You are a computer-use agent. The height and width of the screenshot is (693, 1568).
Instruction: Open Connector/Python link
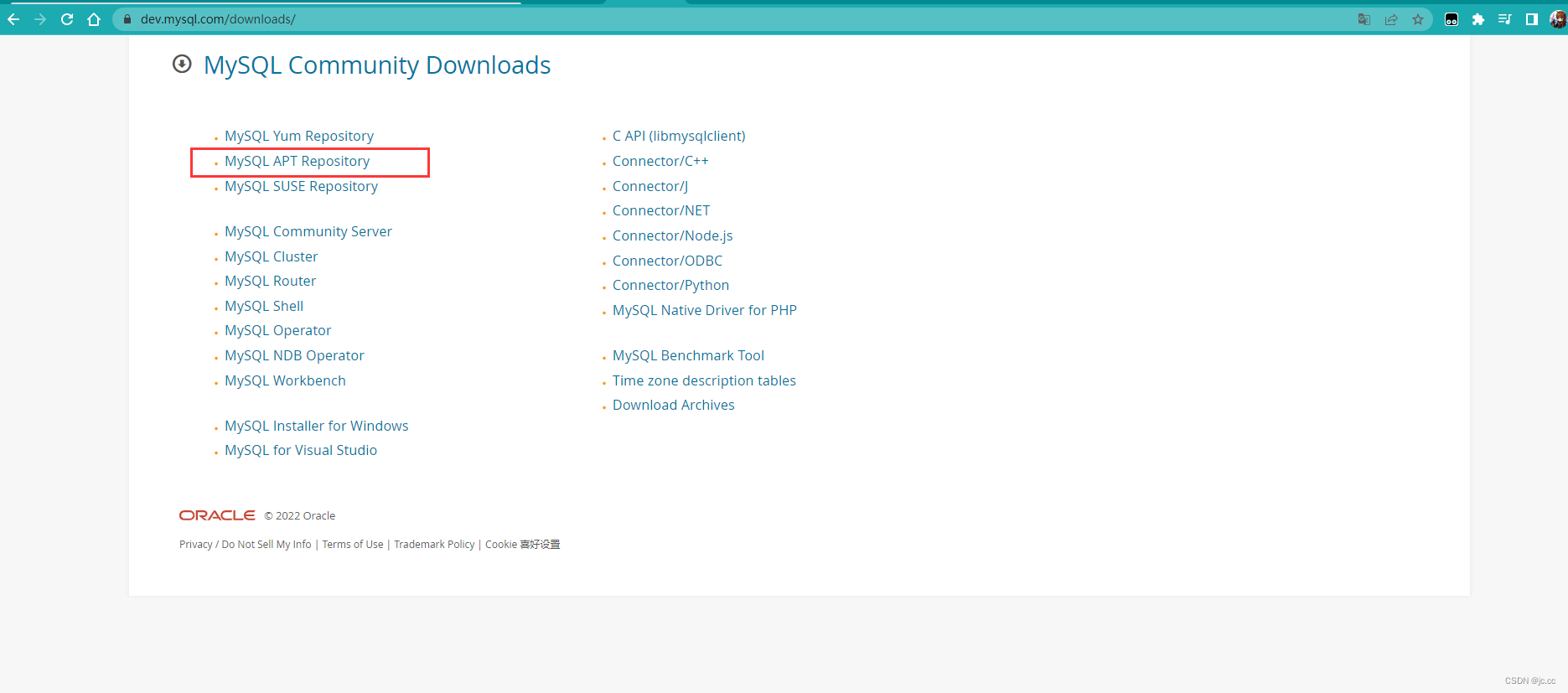(x=670, y=285)
